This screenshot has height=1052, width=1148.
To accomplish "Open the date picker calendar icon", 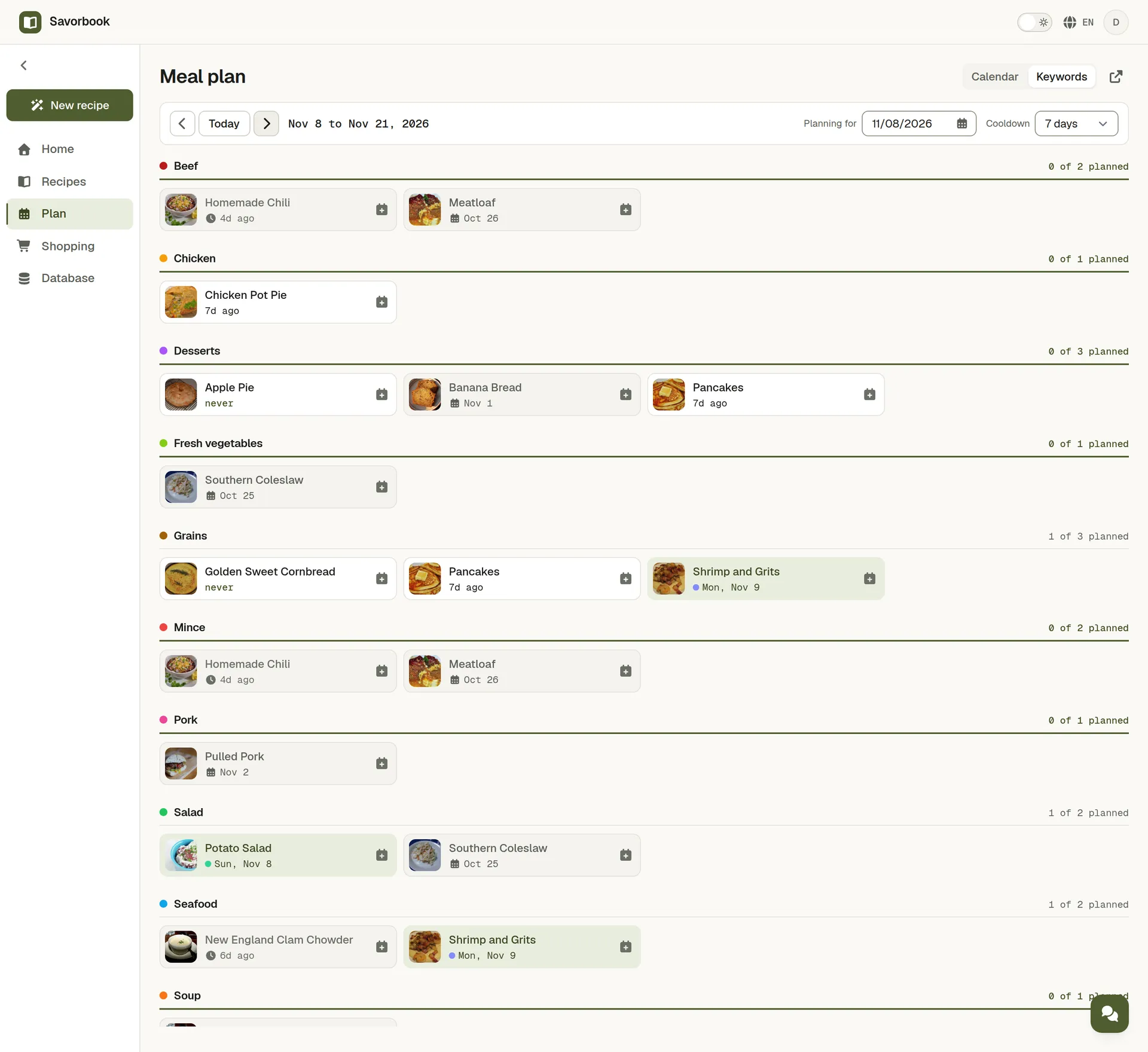I will point(962,124).
